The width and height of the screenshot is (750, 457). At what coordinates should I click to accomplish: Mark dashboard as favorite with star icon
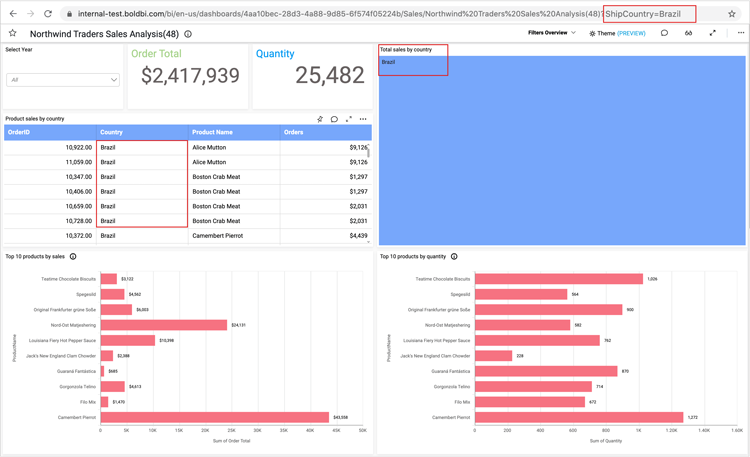point(13,33)
